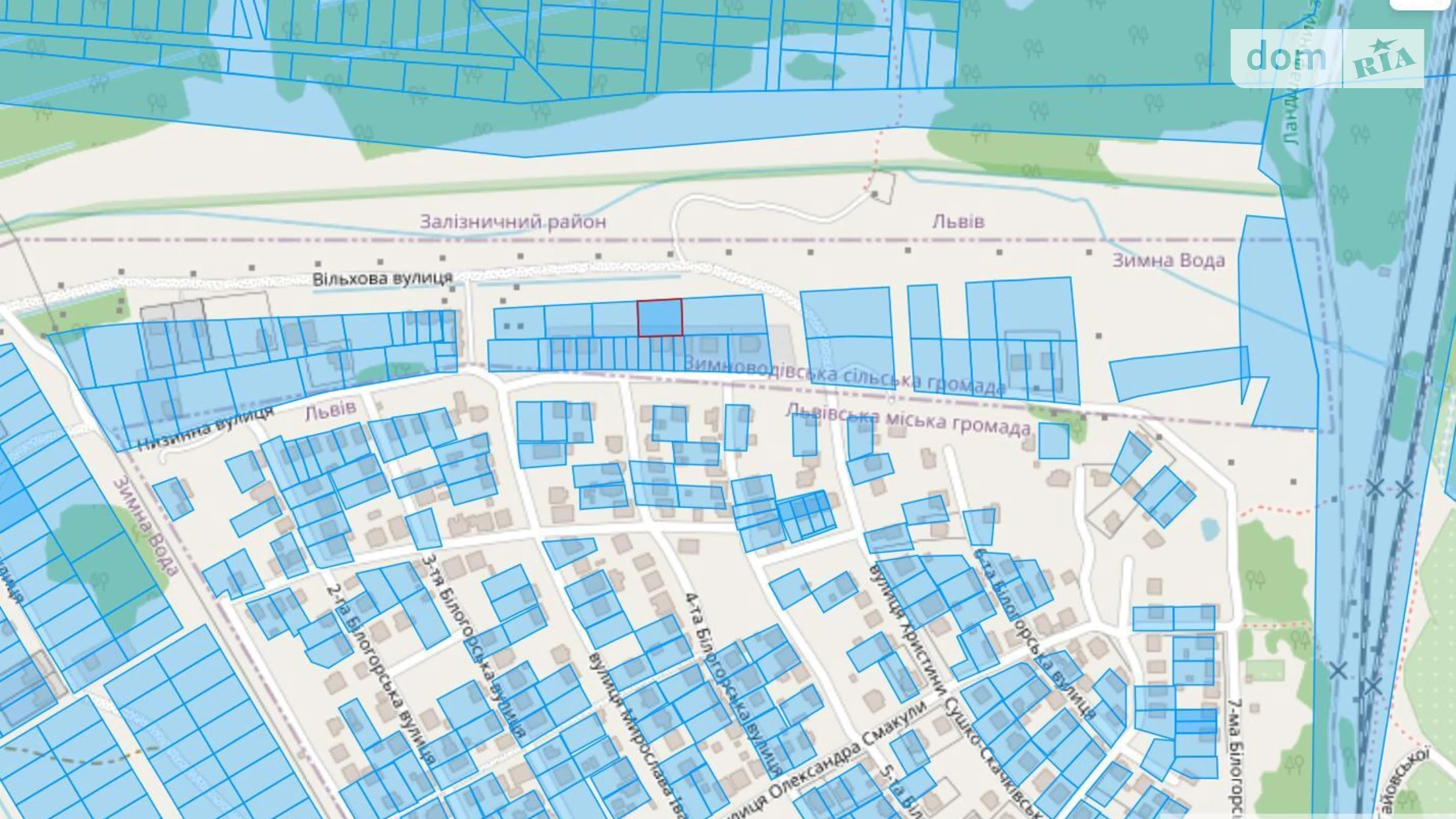Click the Залізничний район district label

[x=512, y=221]
